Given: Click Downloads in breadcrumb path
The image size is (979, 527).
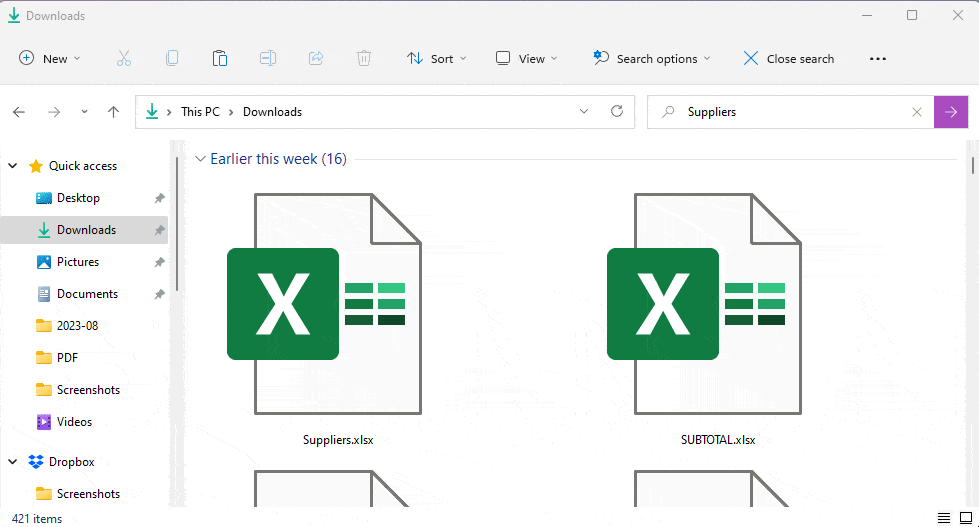Looking at the screenshot, I should point(272,112).
